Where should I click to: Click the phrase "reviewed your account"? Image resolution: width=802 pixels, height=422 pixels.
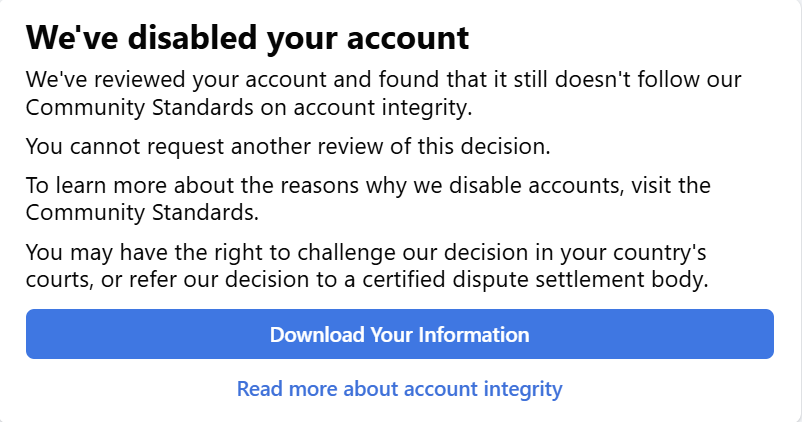[x=191, y=78]
